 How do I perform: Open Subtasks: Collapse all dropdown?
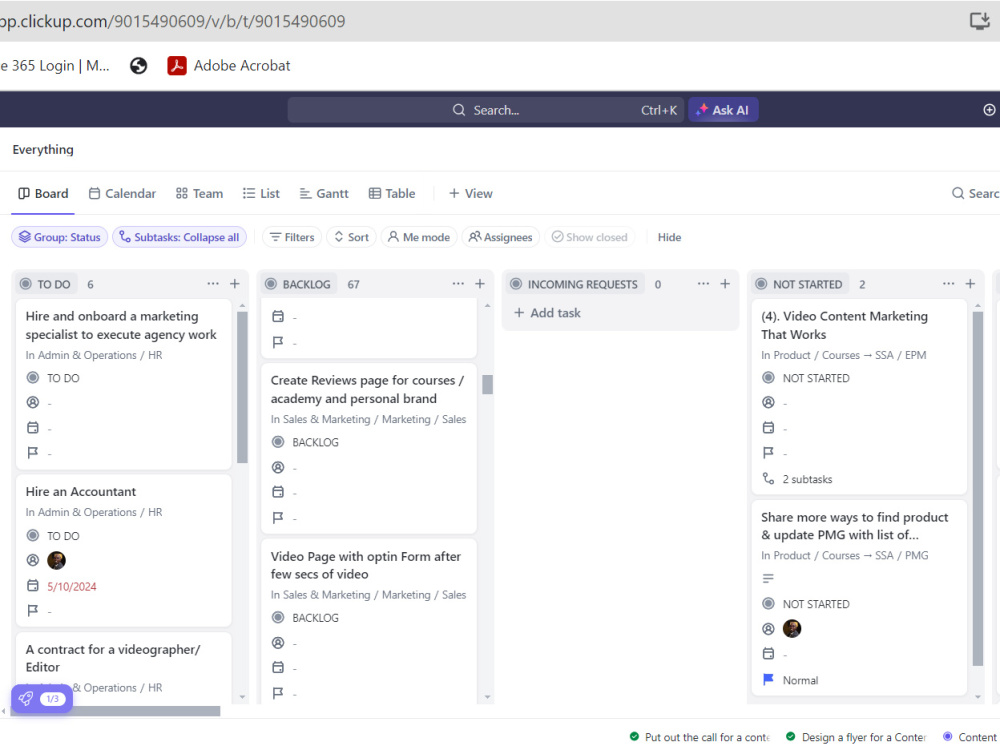point(179,237)
